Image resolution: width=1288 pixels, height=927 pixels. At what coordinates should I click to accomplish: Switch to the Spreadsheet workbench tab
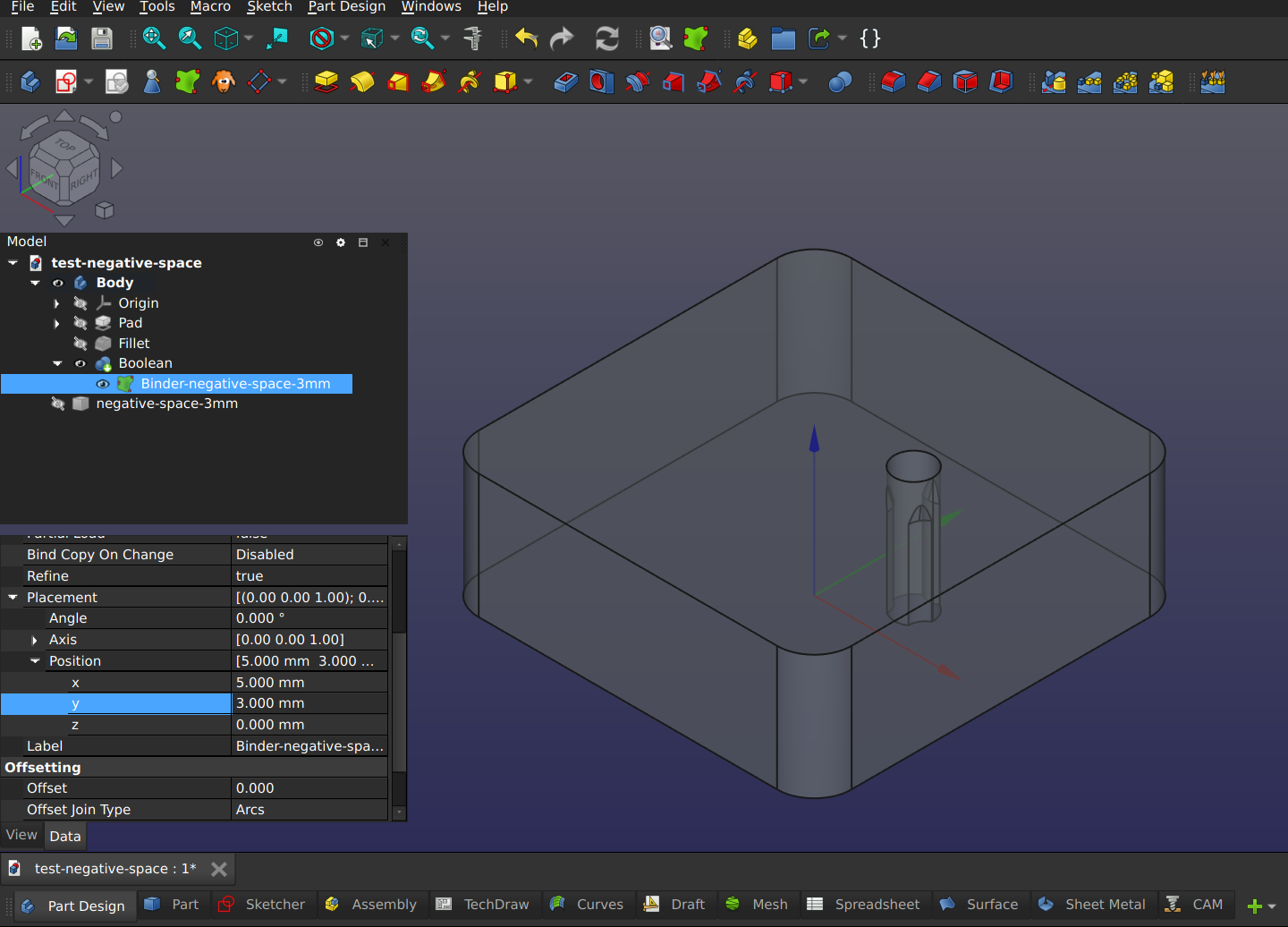[x=863, y=905]
